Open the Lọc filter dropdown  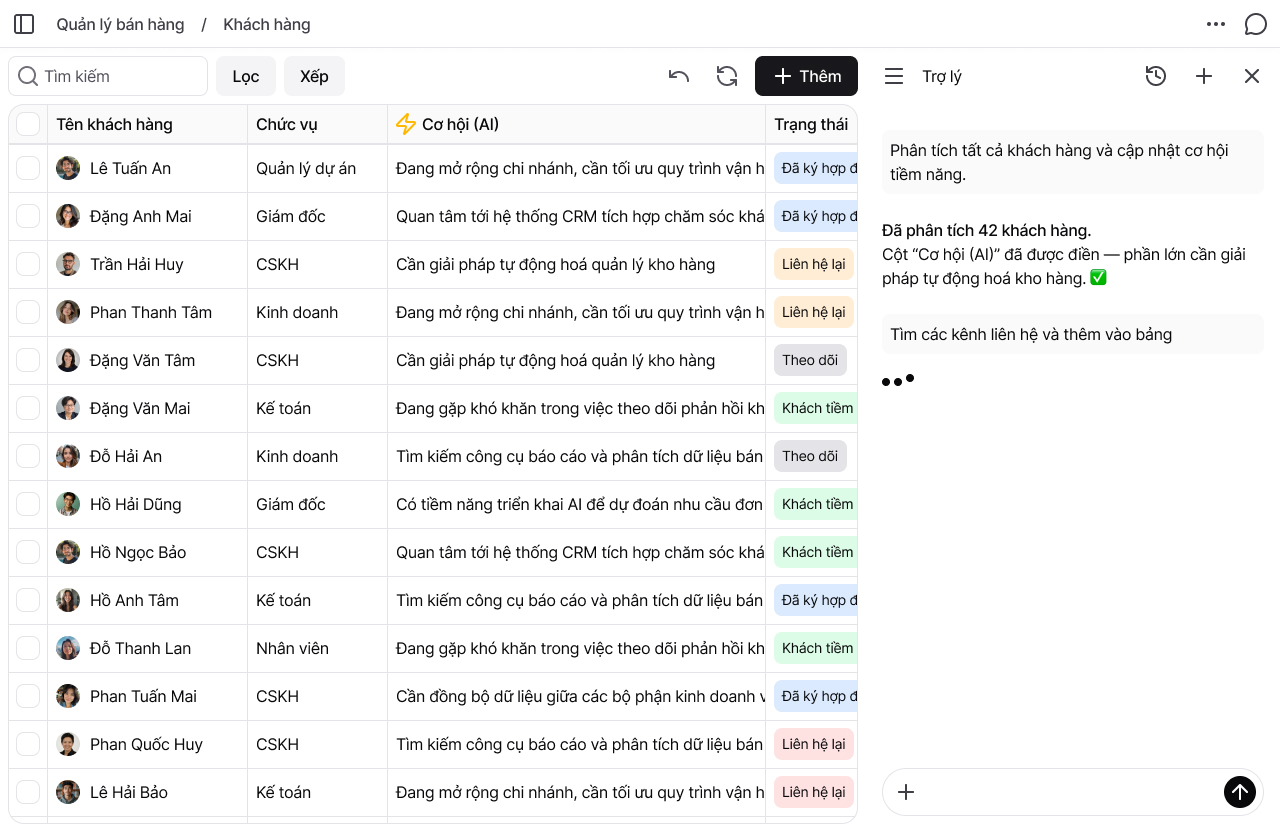click(x=245, y=76)
